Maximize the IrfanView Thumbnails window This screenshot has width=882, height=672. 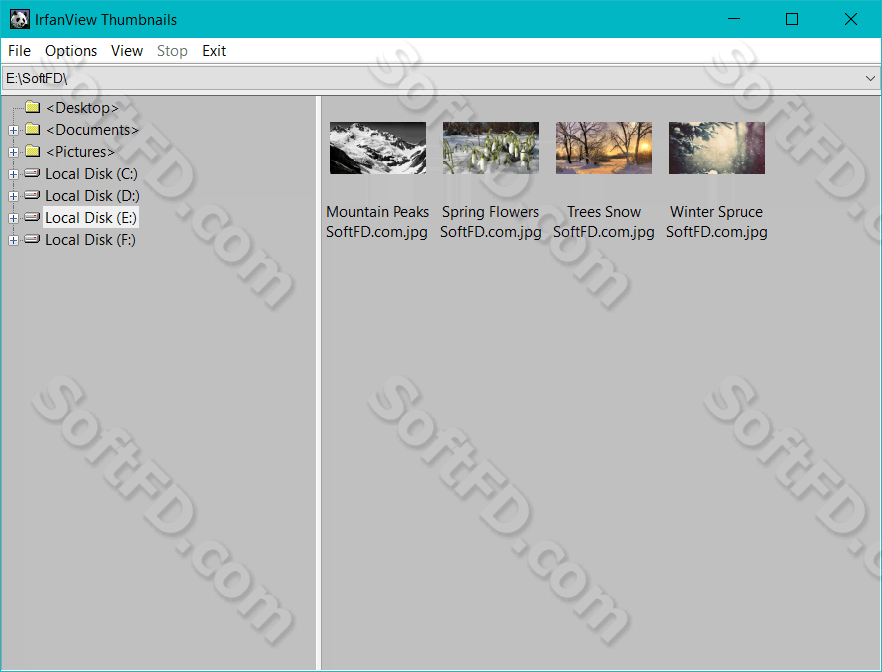point(791,19)
